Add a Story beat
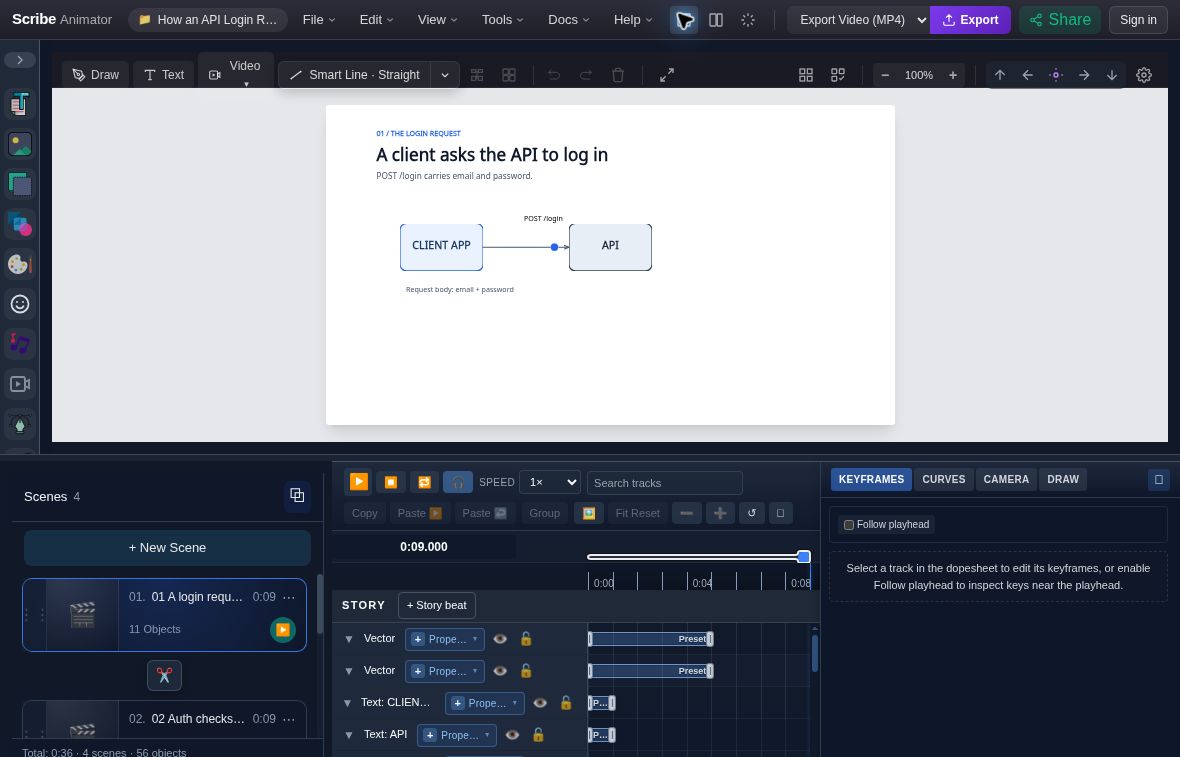This screenshot has height=757, width=1180. pos(436,605)
